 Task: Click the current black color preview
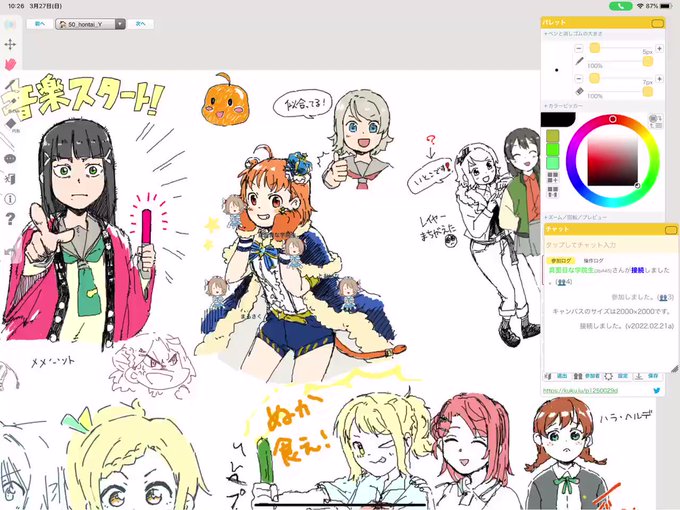tap(558, 119)
